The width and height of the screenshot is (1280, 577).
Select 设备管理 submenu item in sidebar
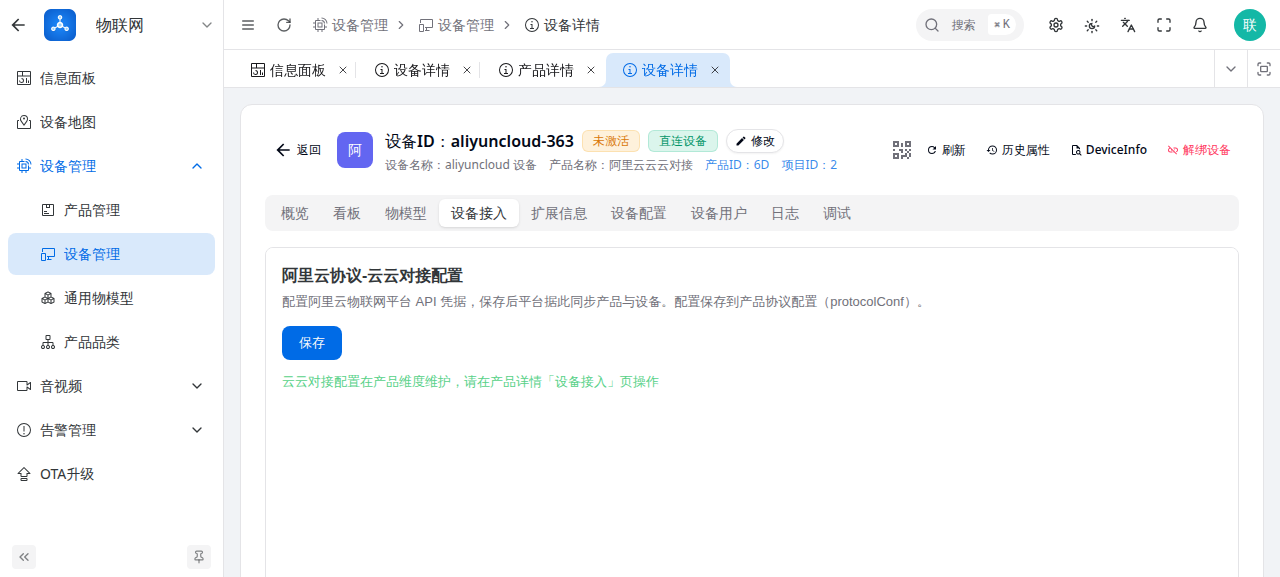click(111, 254)
